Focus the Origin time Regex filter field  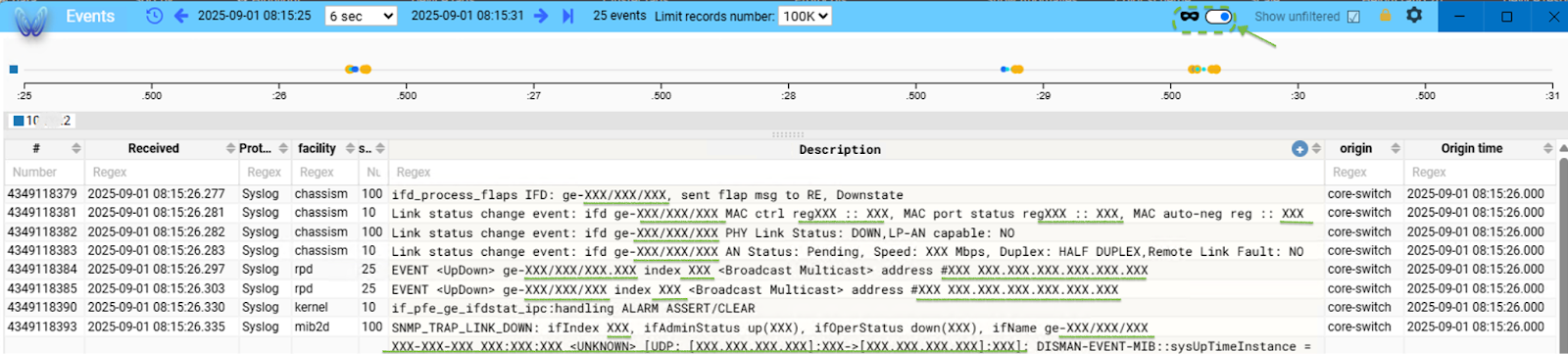point(1479,172)
